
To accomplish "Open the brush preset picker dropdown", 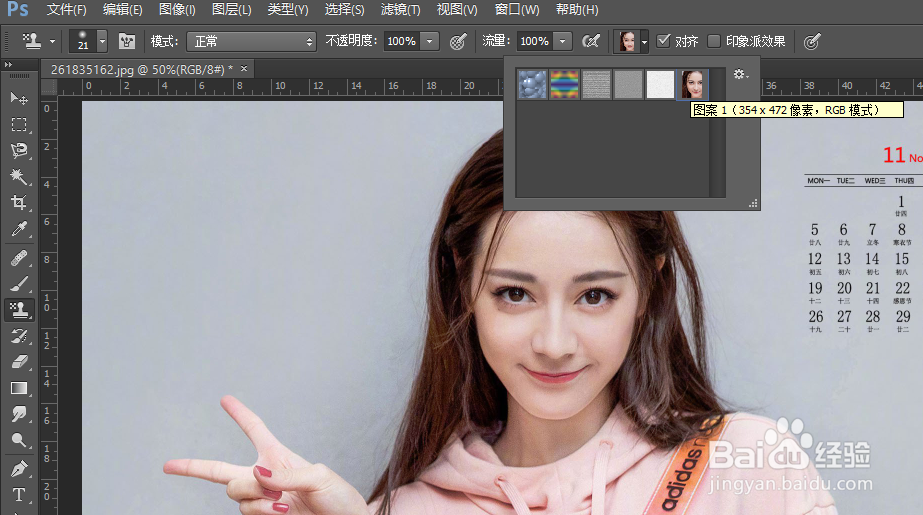I will pyautogui.click(x=102, y=41).
